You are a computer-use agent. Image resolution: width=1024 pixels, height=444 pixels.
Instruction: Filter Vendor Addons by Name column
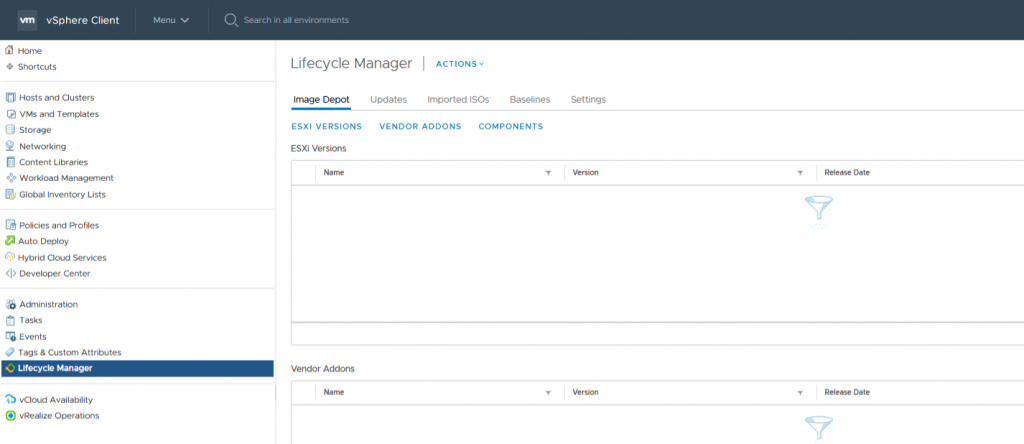click(548, 393)
